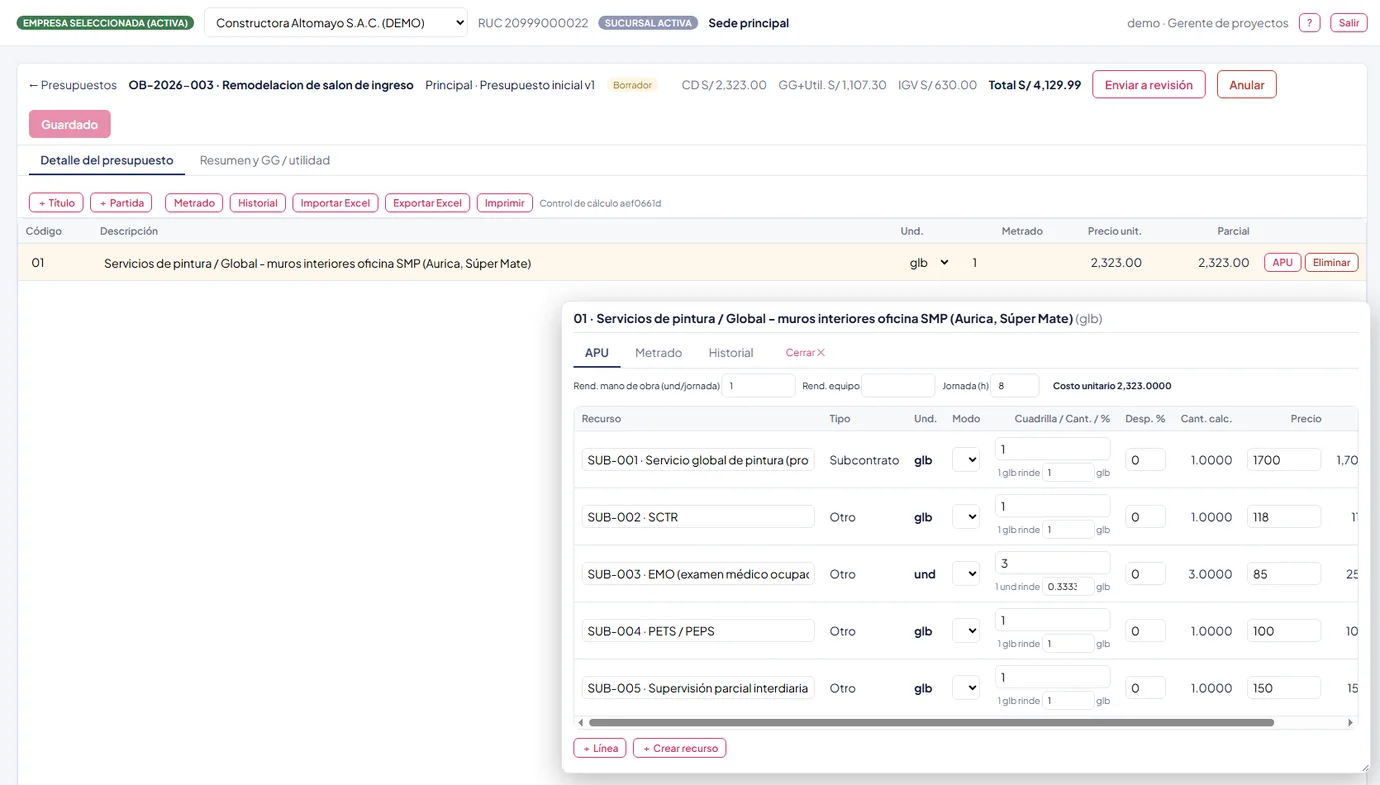Add a new Línea to the APU
Viewport: 1380px width, 785px height.
click(x=600, y=748)
